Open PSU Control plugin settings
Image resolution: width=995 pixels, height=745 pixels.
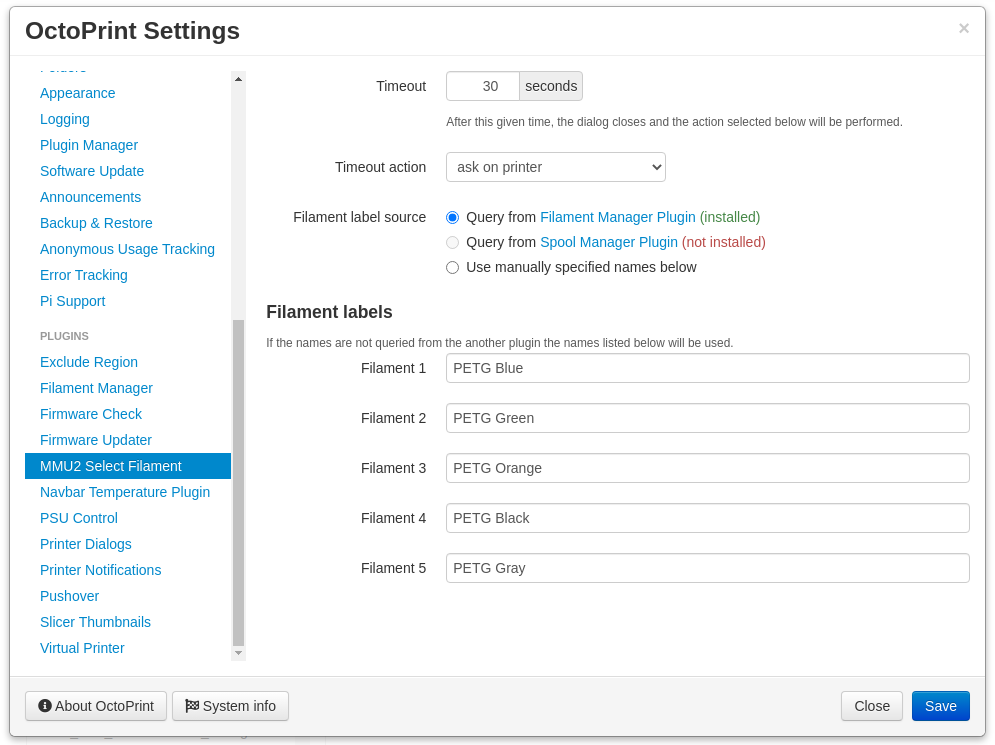79,518
